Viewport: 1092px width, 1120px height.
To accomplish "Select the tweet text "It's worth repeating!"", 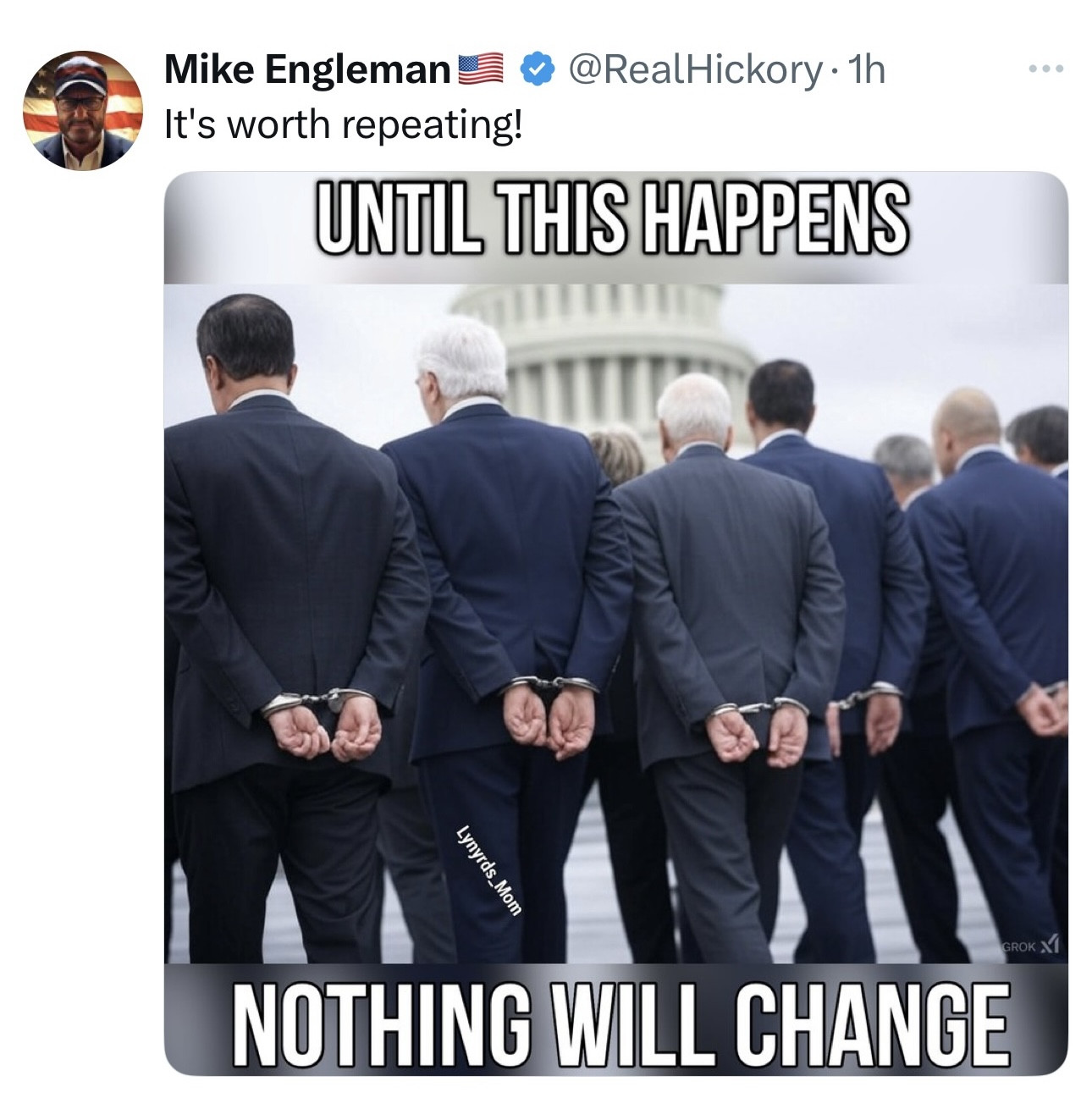I will [x=343, y=125].
